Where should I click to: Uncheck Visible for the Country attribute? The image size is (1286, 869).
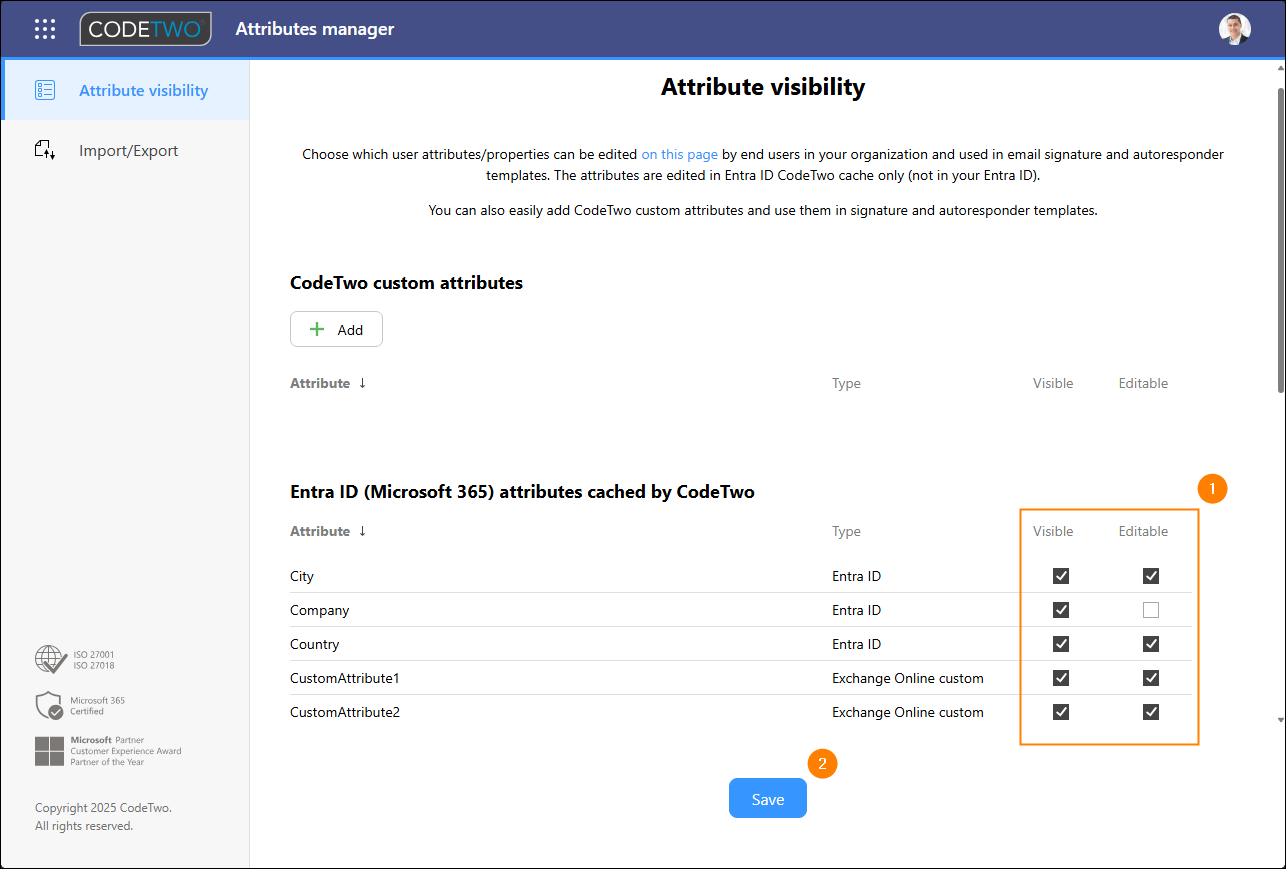tap(1061, 644)
